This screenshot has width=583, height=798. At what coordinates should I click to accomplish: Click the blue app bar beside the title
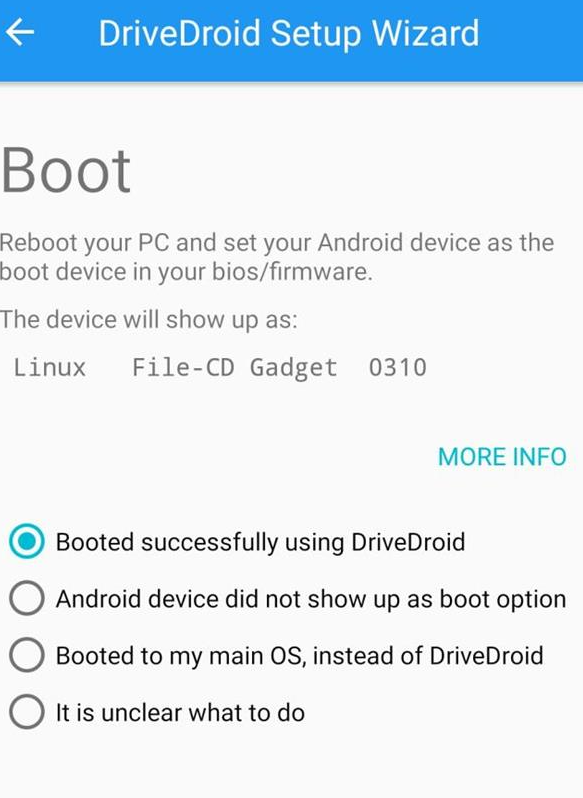pos(529,41)
